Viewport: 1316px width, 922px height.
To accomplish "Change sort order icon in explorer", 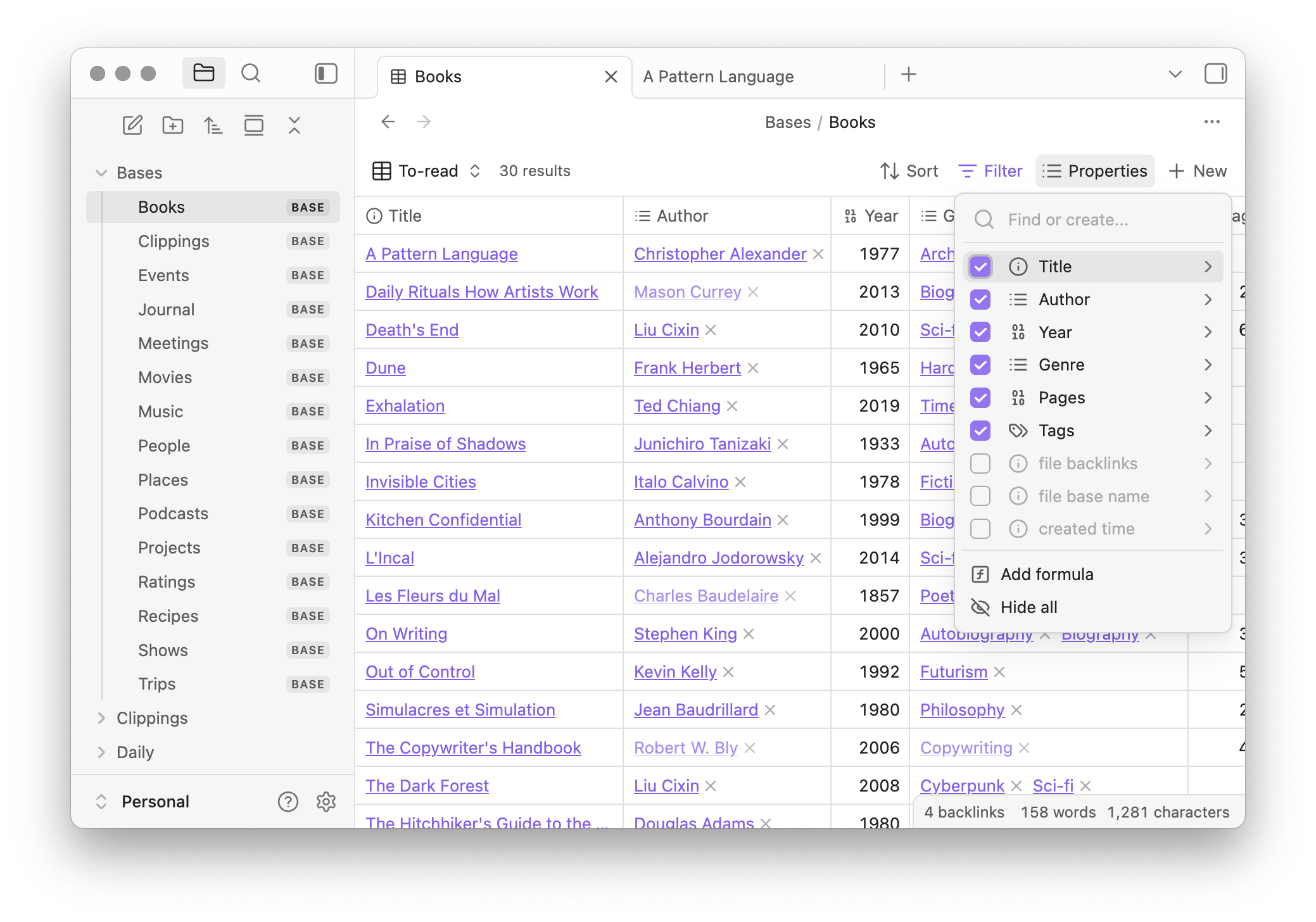I will 213,125.
